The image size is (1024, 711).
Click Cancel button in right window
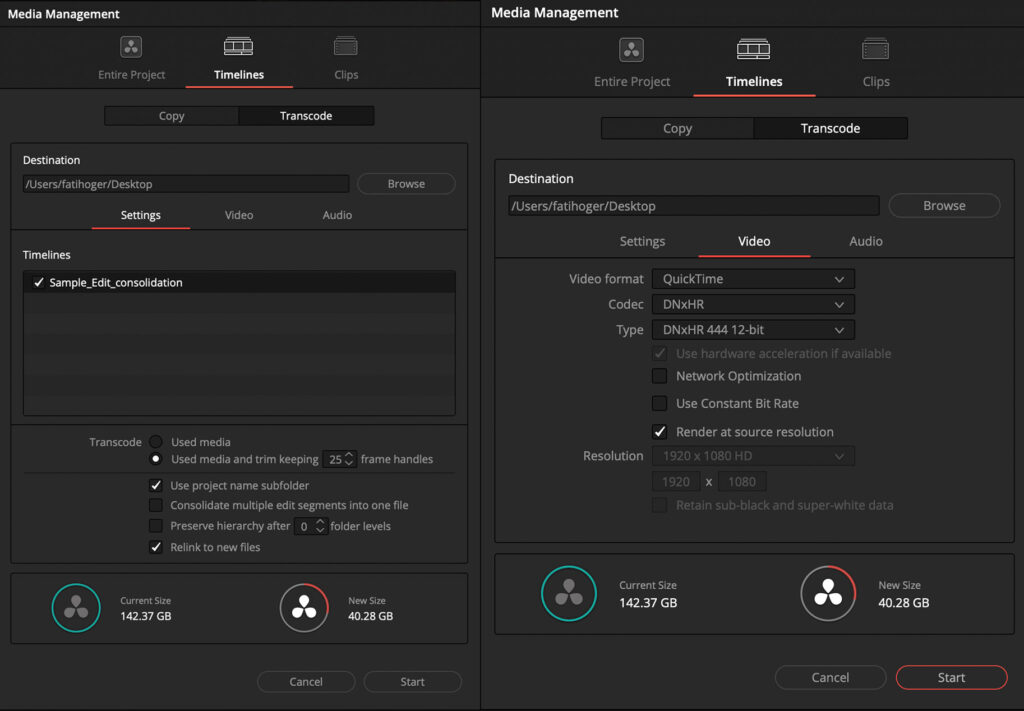[830, 678]
